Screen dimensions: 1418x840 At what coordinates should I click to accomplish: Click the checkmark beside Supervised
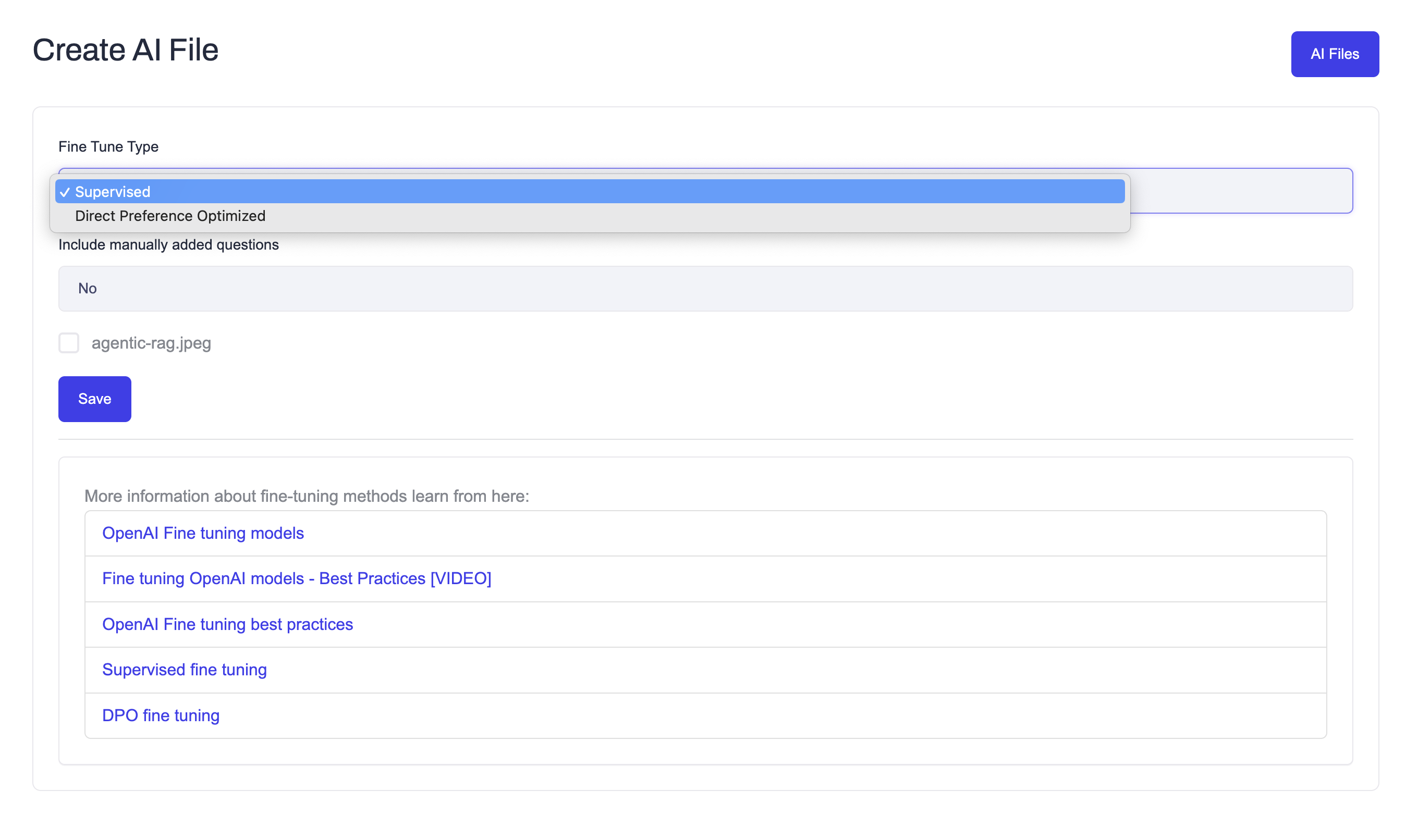(65, 192)
